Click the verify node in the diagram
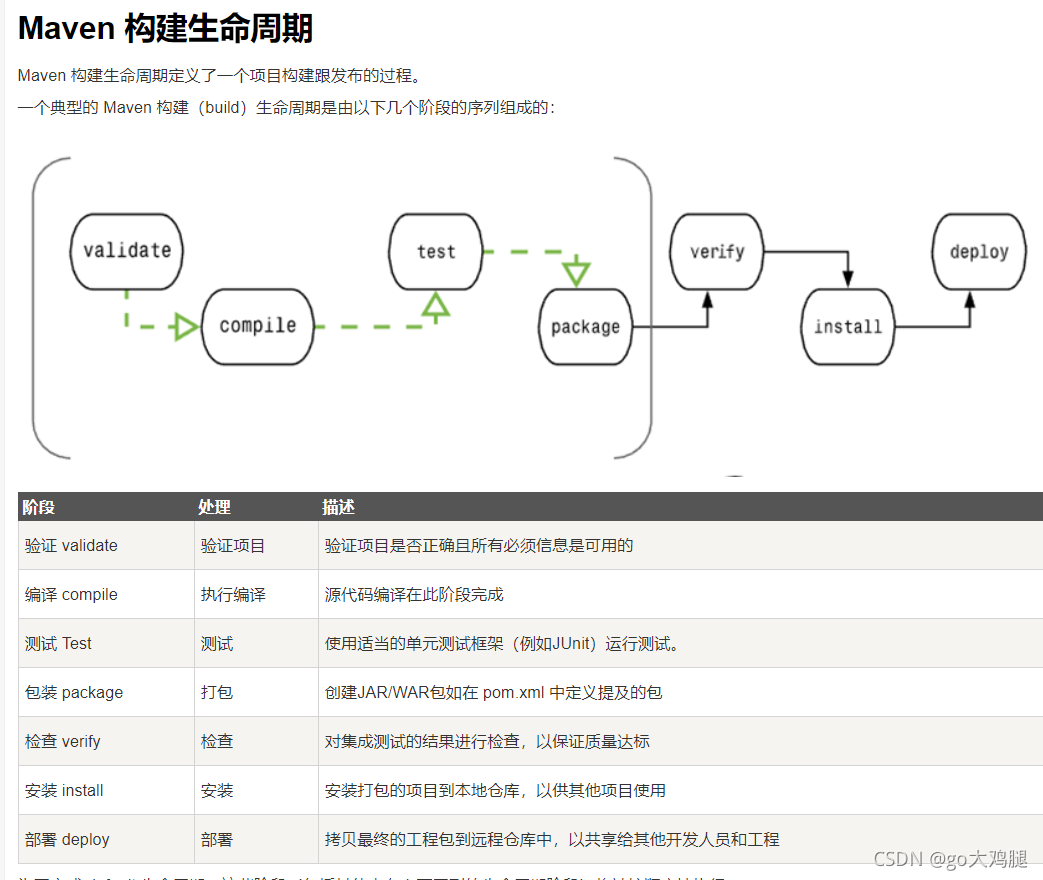The image size is (1043, 880). pos(716,251)
